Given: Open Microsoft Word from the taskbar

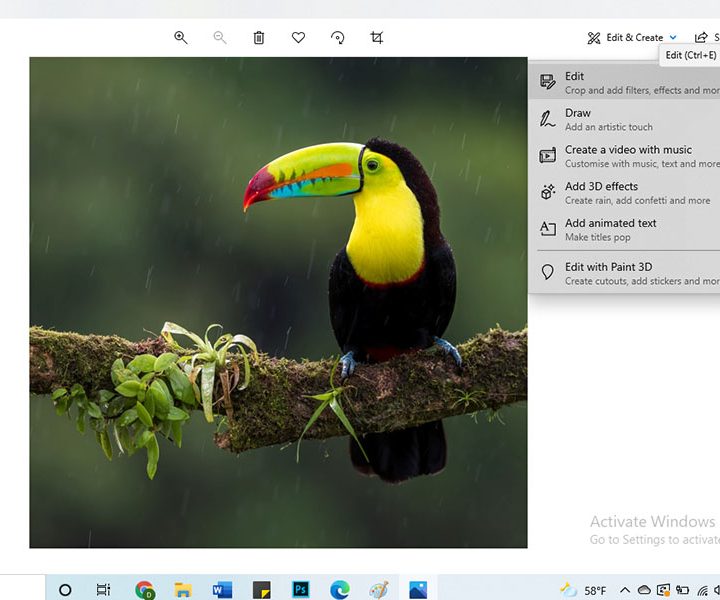Looking at the screenshot, I should pos(222,590).
